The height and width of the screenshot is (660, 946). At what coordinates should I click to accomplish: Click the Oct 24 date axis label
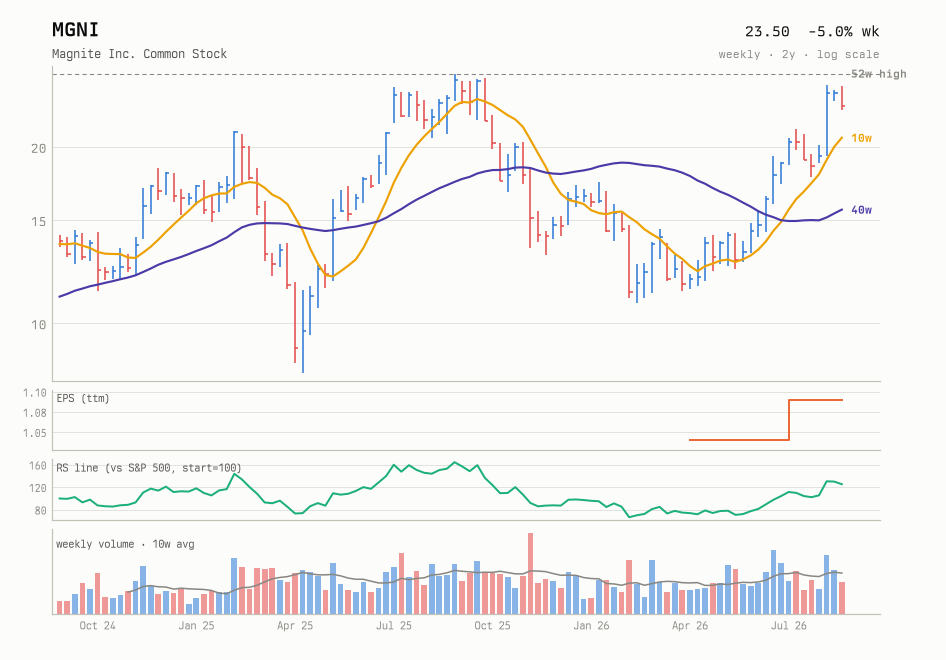97,626
